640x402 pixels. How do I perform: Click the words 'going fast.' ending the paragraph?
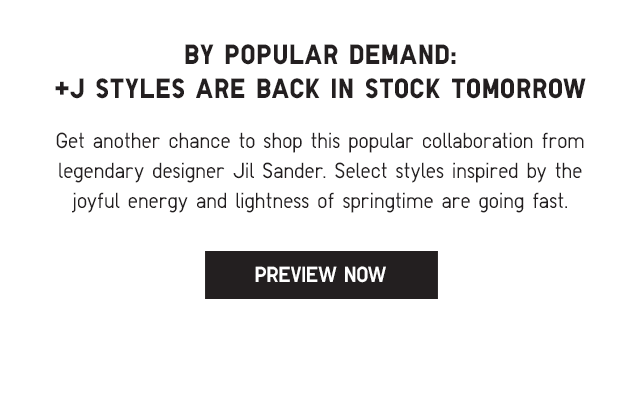pos(523,202)
